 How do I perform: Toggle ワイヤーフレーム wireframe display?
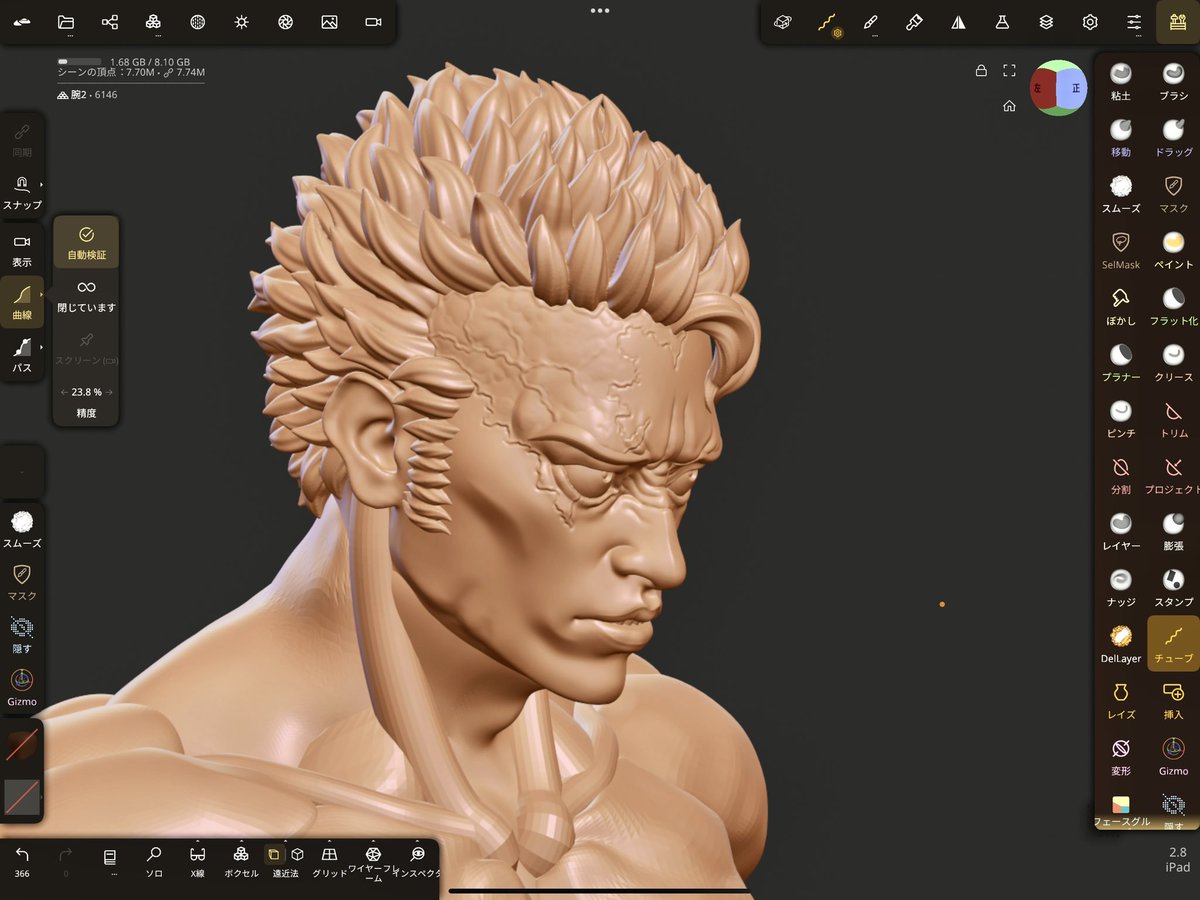[x=373, y=862]
